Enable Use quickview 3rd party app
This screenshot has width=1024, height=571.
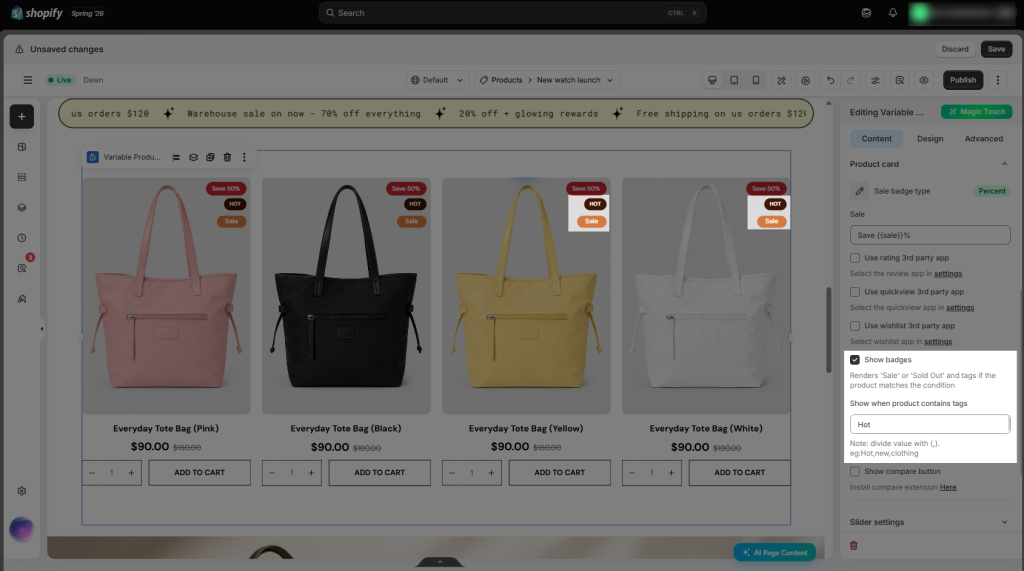(855, 292)
